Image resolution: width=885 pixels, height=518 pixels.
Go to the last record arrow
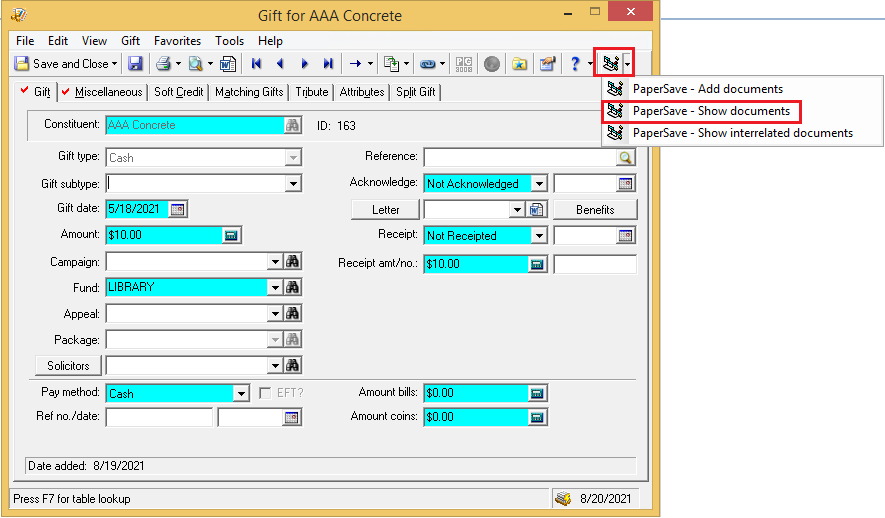(x=327, y=64)
